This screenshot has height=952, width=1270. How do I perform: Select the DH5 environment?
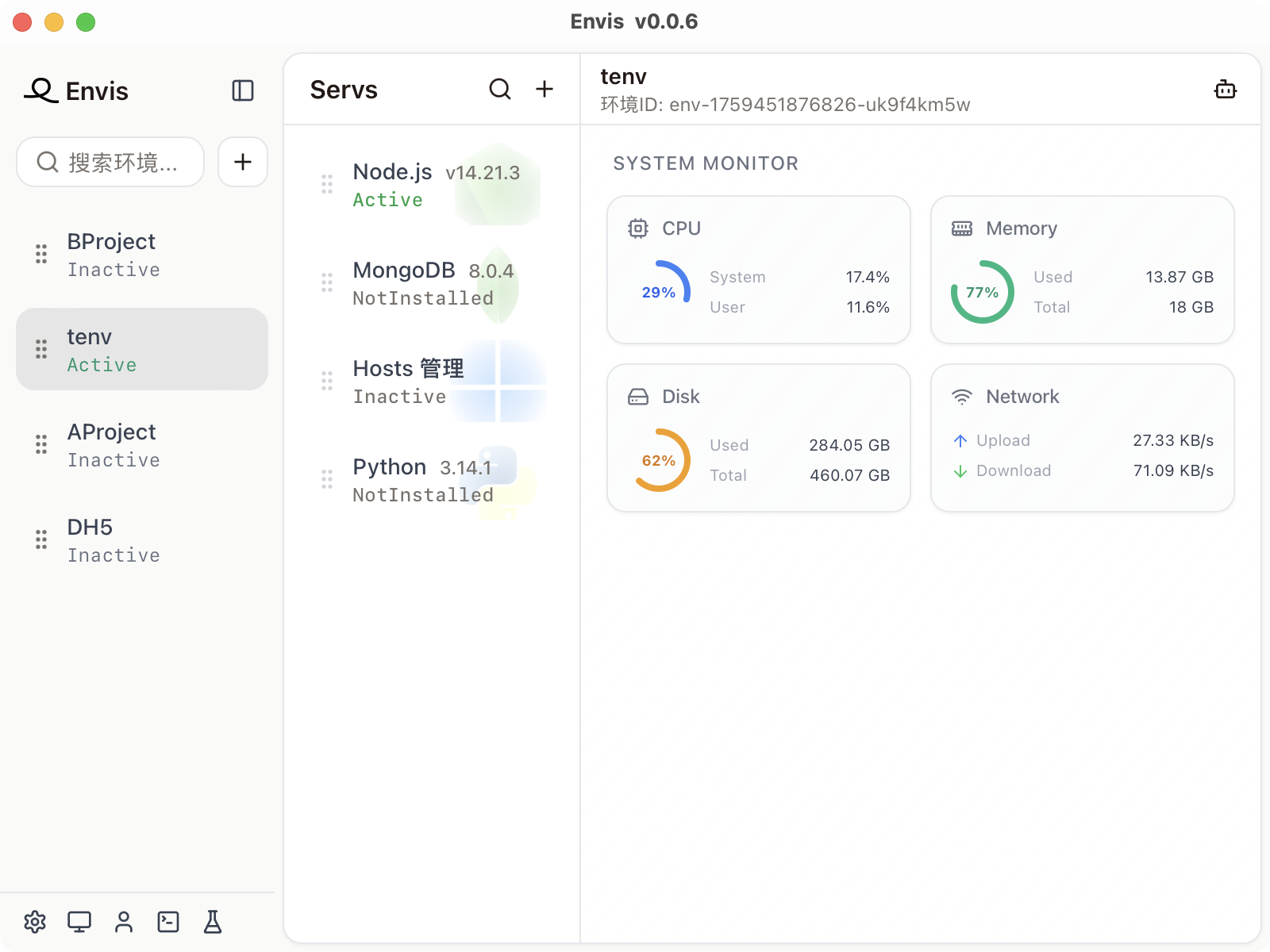click(x=143, y=540)
